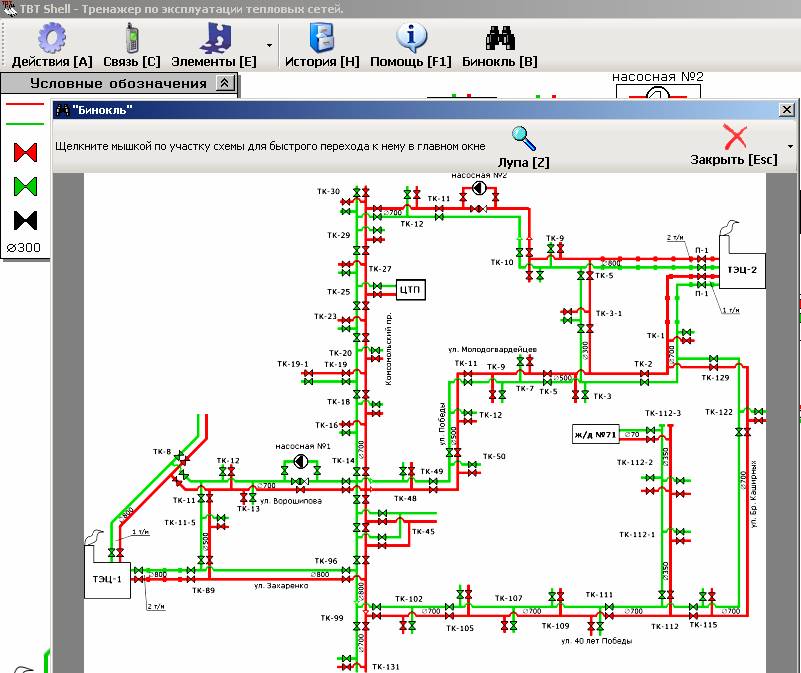Click ул. Ворошилова street label

coord(291,501)
